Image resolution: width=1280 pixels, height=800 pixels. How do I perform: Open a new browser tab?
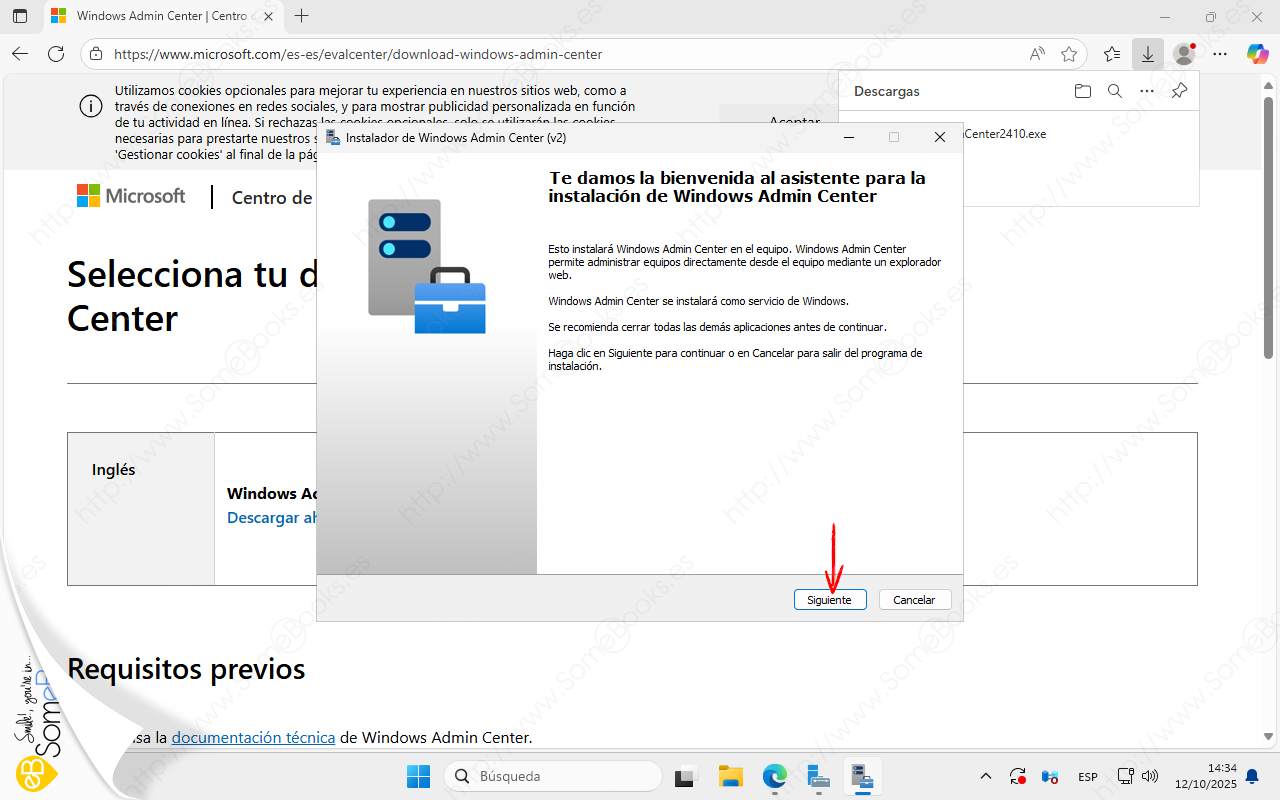(302, 16)
